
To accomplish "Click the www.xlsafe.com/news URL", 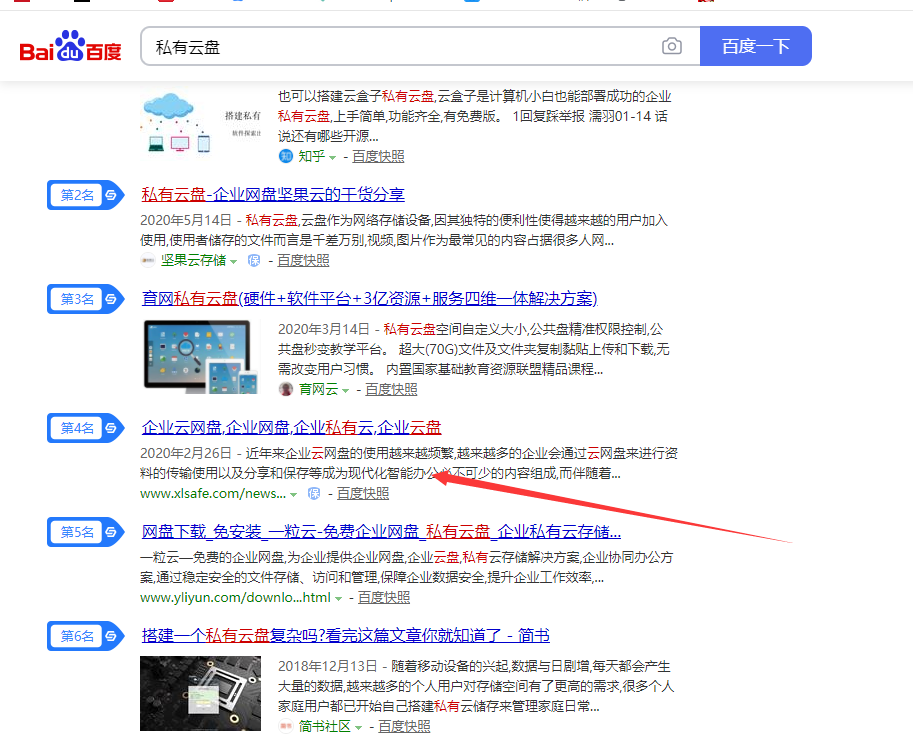I will point(213,494).
